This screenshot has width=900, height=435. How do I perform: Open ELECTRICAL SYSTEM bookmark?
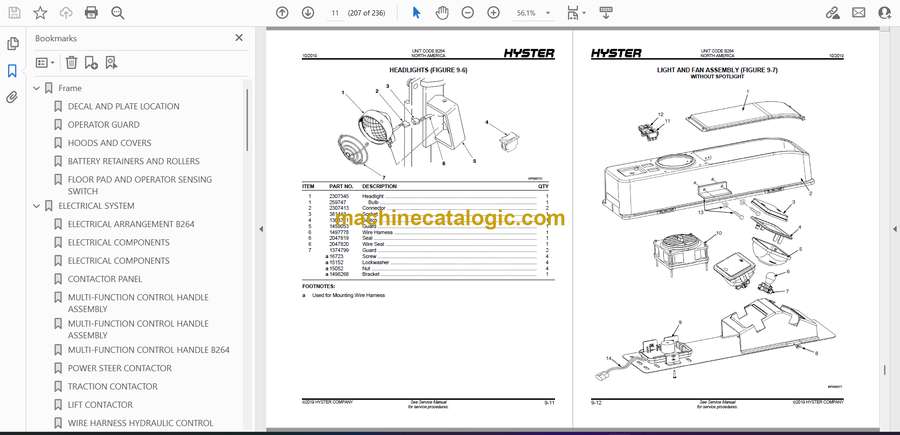tap(96, 206)
